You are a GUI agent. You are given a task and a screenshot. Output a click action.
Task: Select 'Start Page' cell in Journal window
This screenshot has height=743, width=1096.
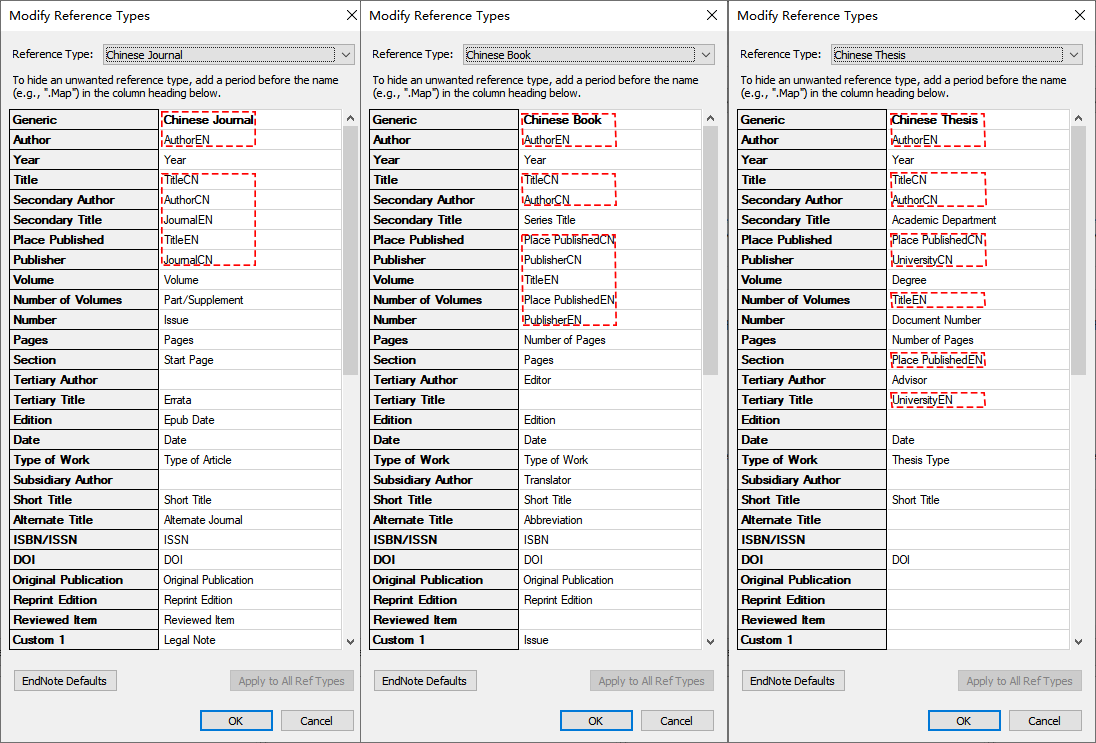[x=250, y=360]
